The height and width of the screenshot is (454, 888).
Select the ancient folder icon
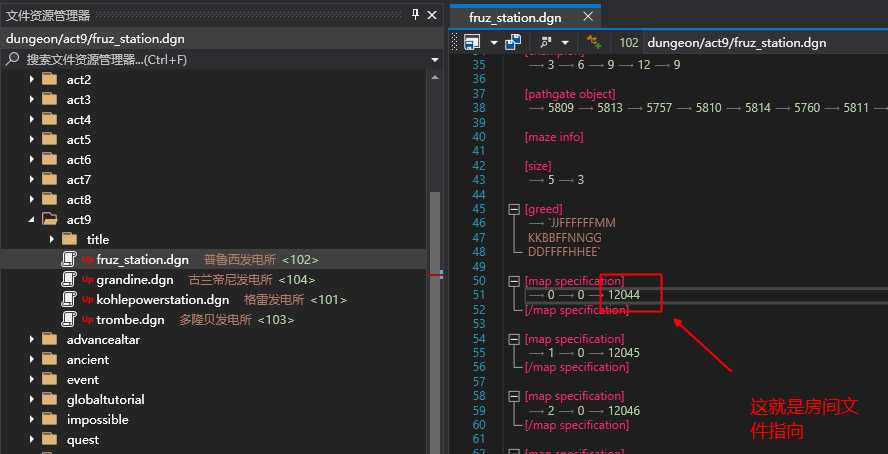(50, 359)
